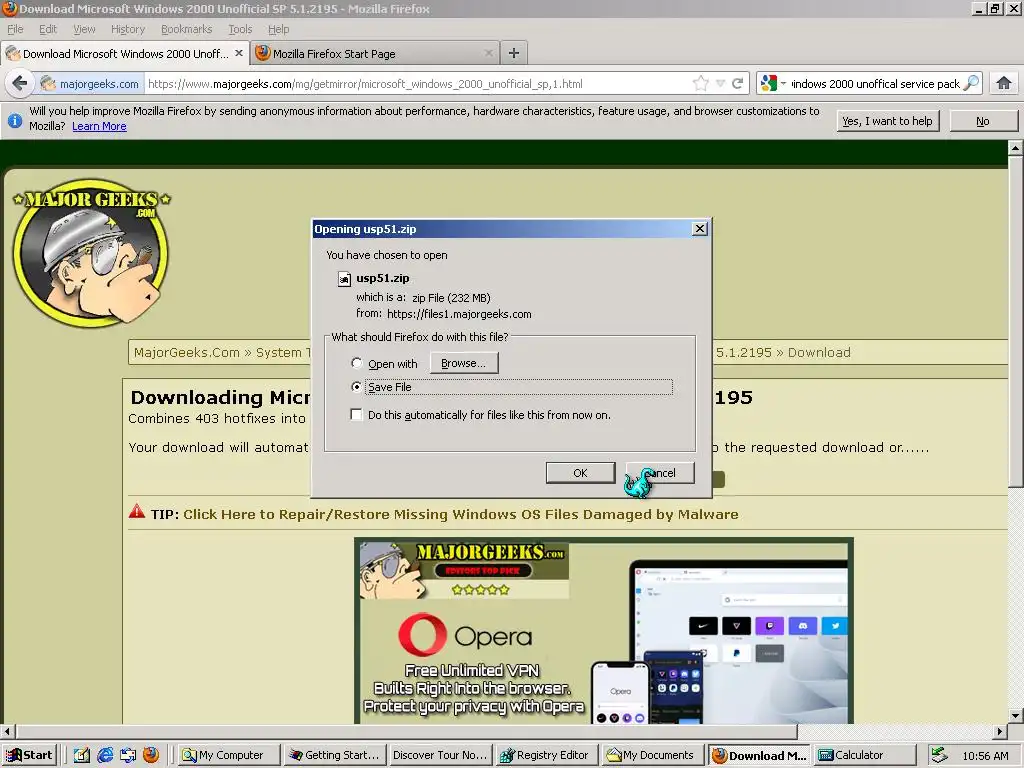Open the Bookmarks menu

coord(187,29)
